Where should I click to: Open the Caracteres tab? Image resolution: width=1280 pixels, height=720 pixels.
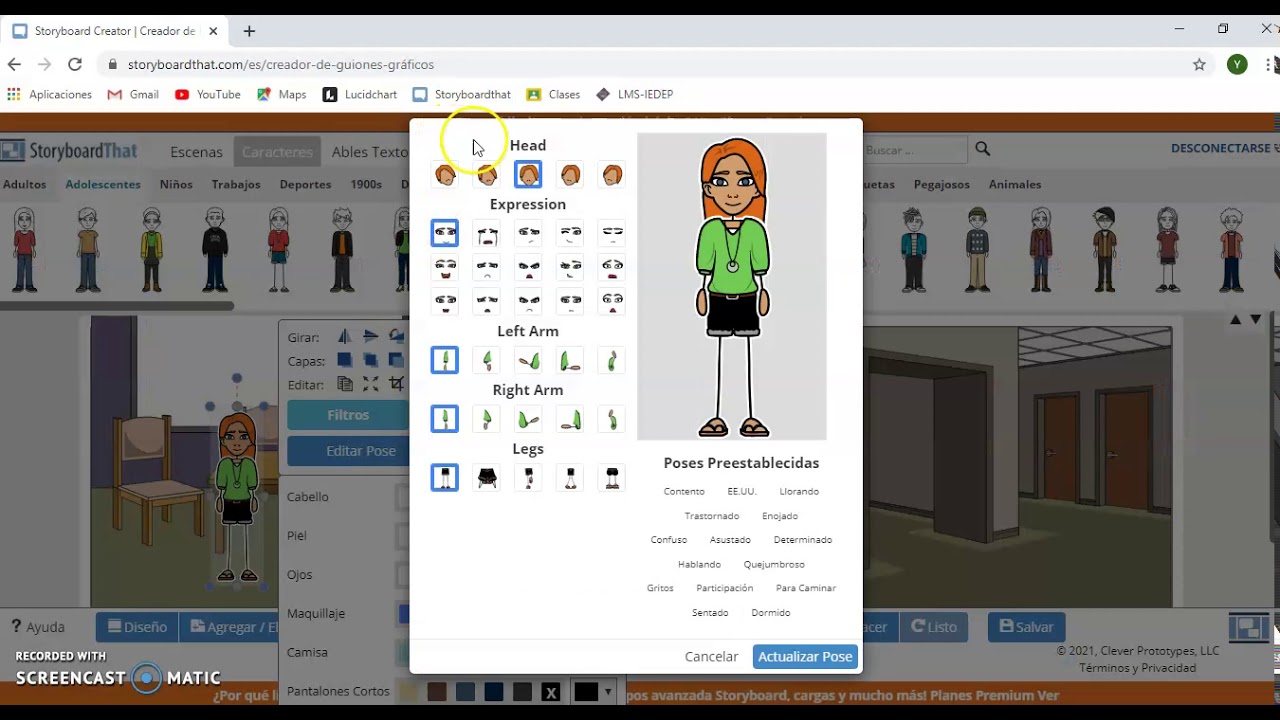277,152
